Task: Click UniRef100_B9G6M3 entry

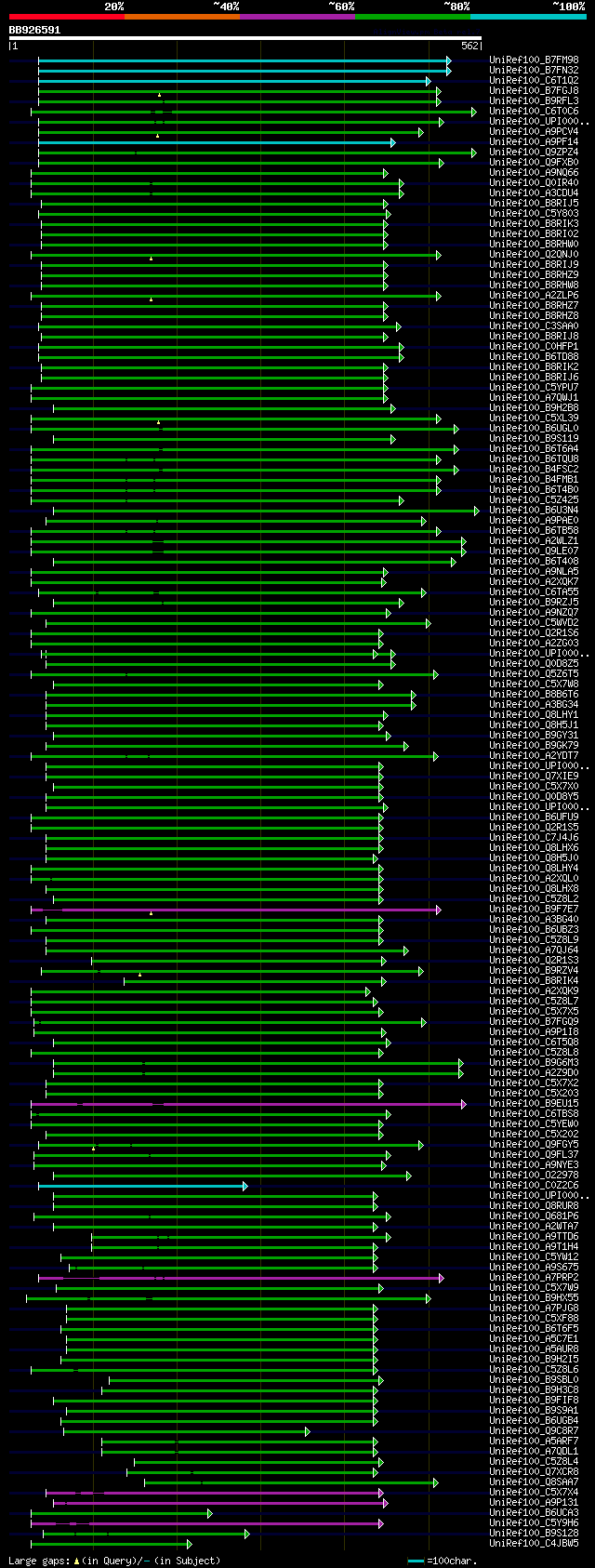Action: (534, 1063)
